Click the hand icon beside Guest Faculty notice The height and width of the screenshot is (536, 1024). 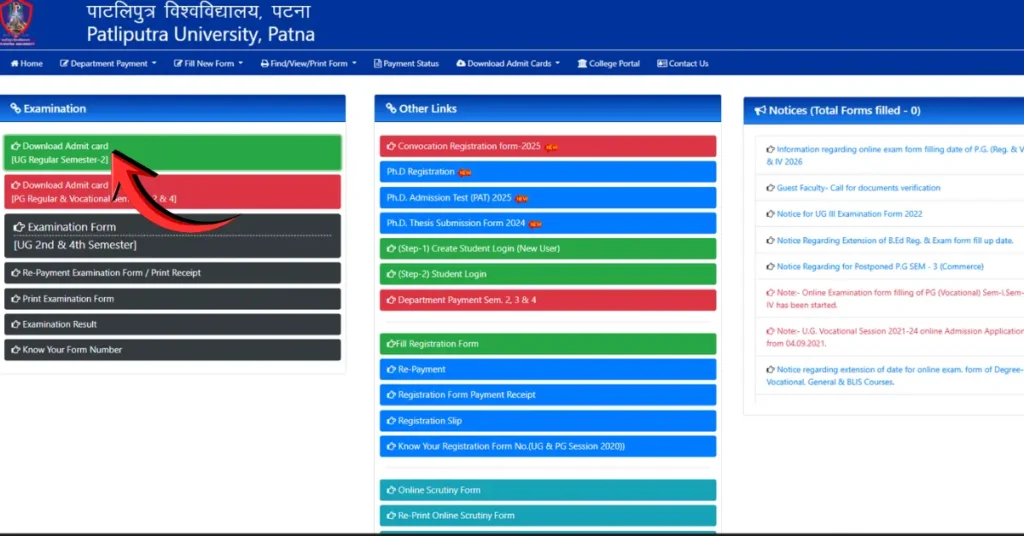(x=771, y=187)
